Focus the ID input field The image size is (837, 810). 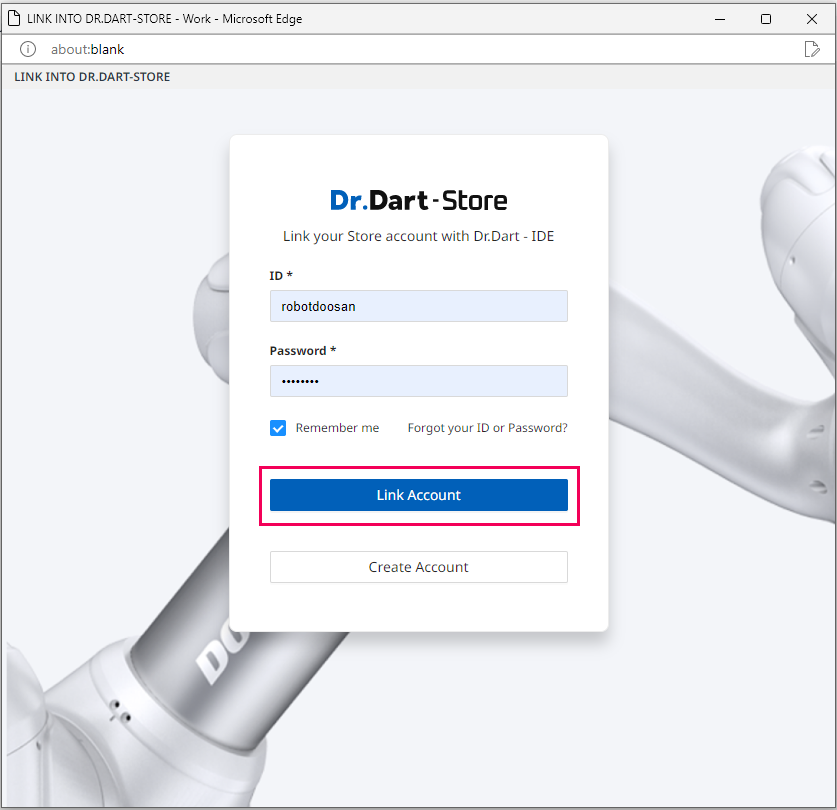coord(418,306)
